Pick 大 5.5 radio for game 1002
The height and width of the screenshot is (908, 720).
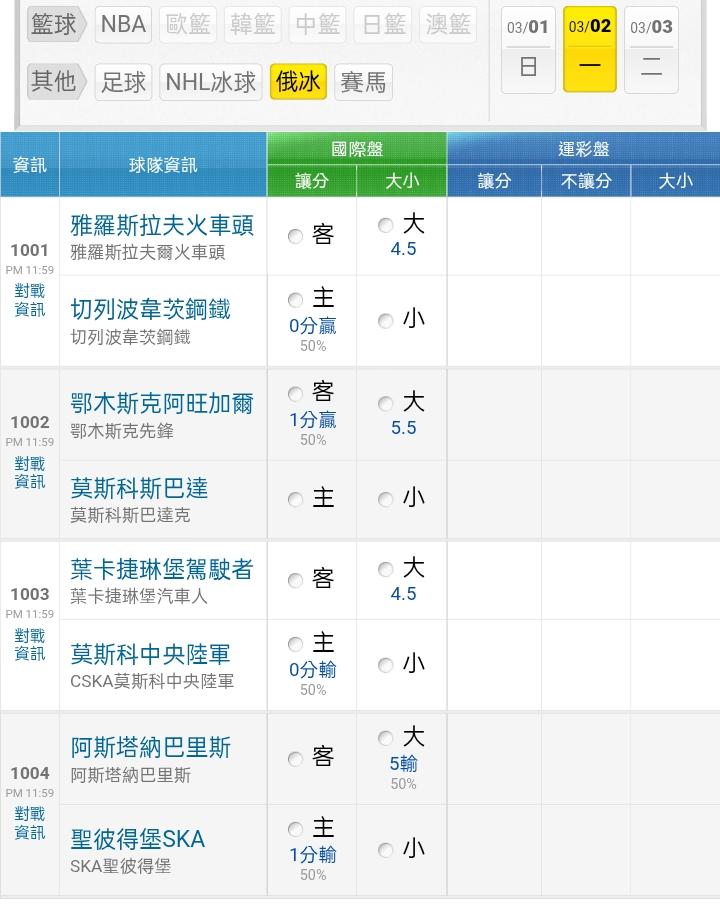pyautogui.click(x=386, y=404)
